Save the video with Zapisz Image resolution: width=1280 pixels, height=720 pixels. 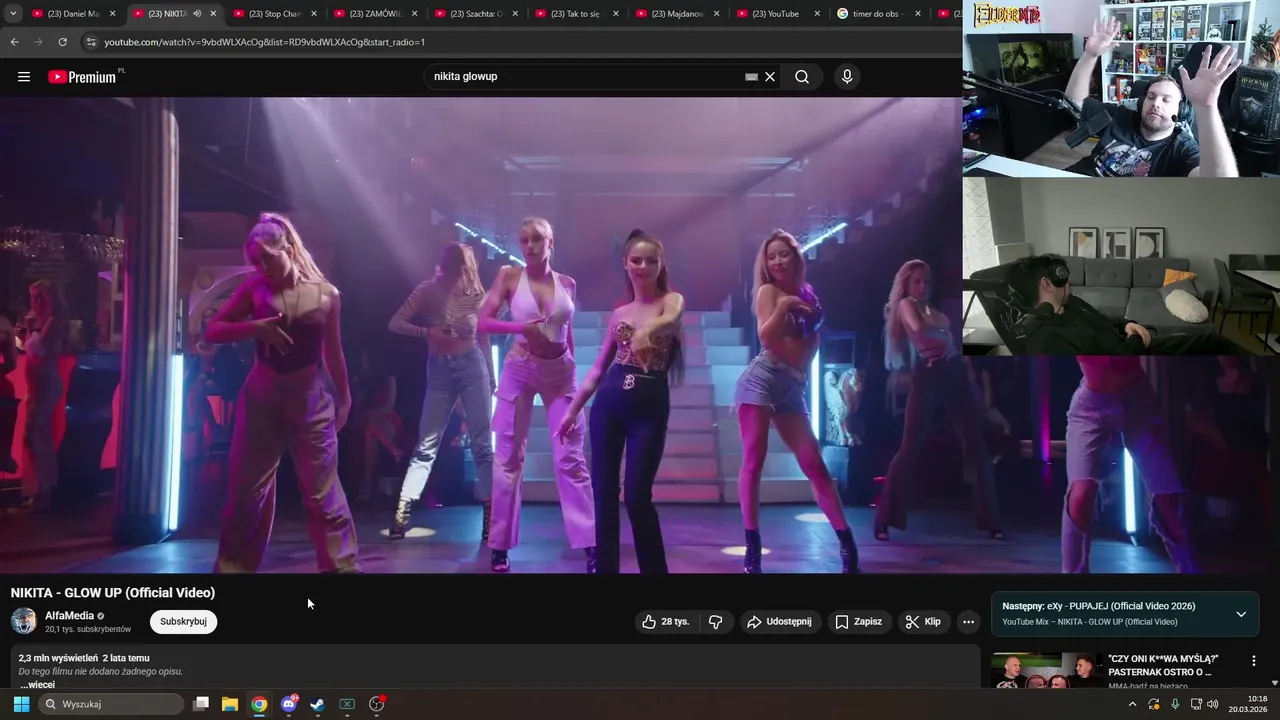coord(859,622)
